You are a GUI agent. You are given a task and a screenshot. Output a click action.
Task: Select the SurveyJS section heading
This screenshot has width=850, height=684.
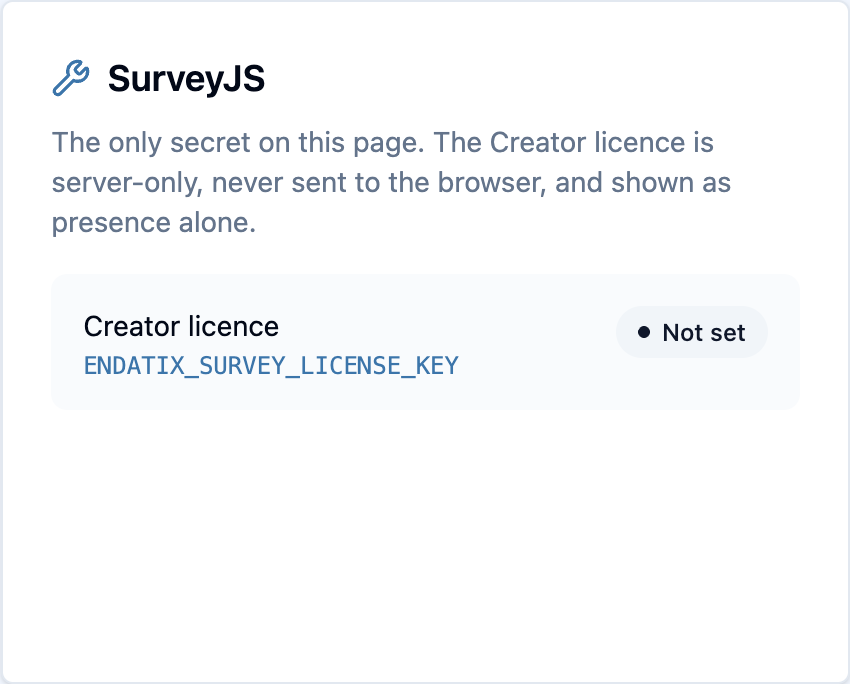click(186, 79)
